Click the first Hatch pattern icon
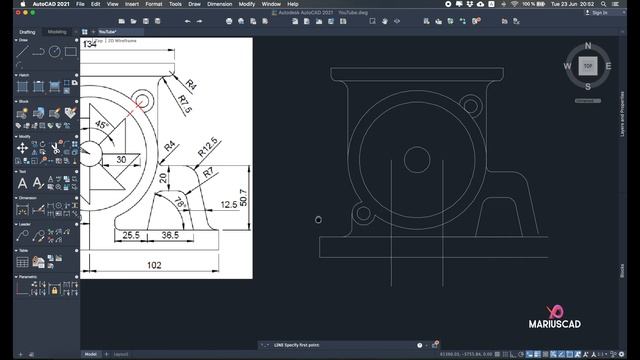640x360 pixels. pyautogui.click(x=22, y=87)
